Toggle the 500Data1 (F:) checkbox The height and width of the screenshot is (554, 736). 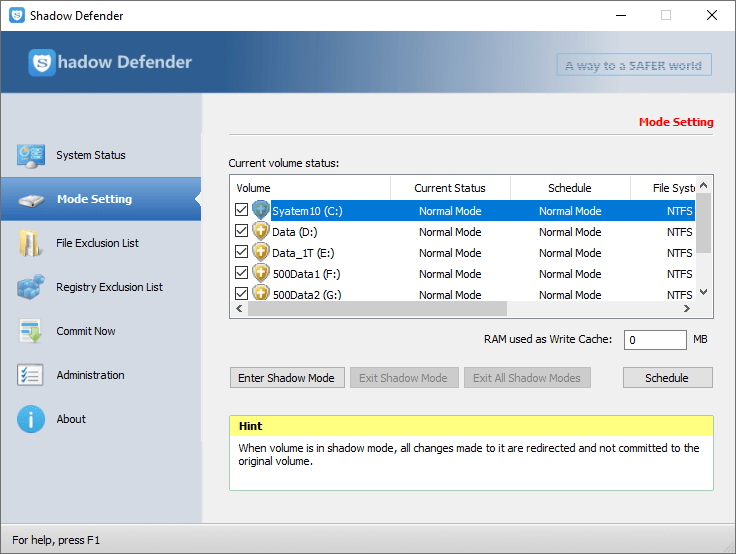click(x=241, y=272)
